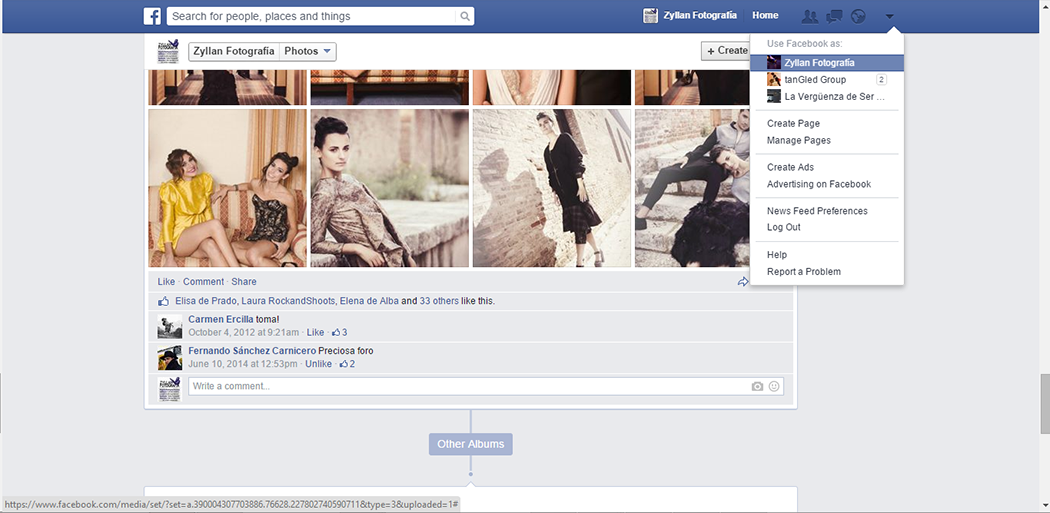Open the photo of woman leaning on brick wall
Viewport: 1050px width, 513px height.
552,188
